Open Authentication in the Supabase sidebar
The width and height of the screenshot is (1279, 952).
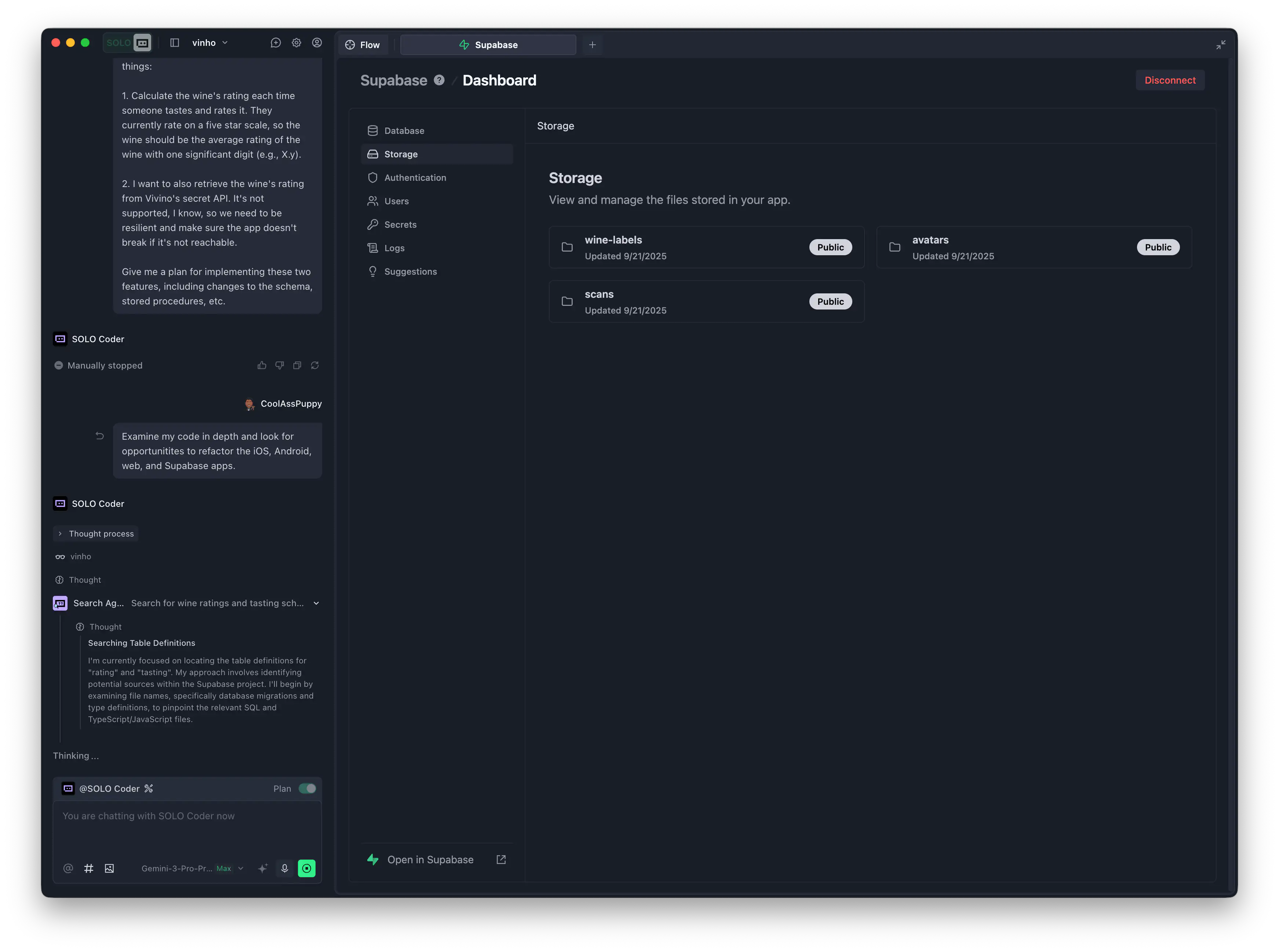(436, 177)
